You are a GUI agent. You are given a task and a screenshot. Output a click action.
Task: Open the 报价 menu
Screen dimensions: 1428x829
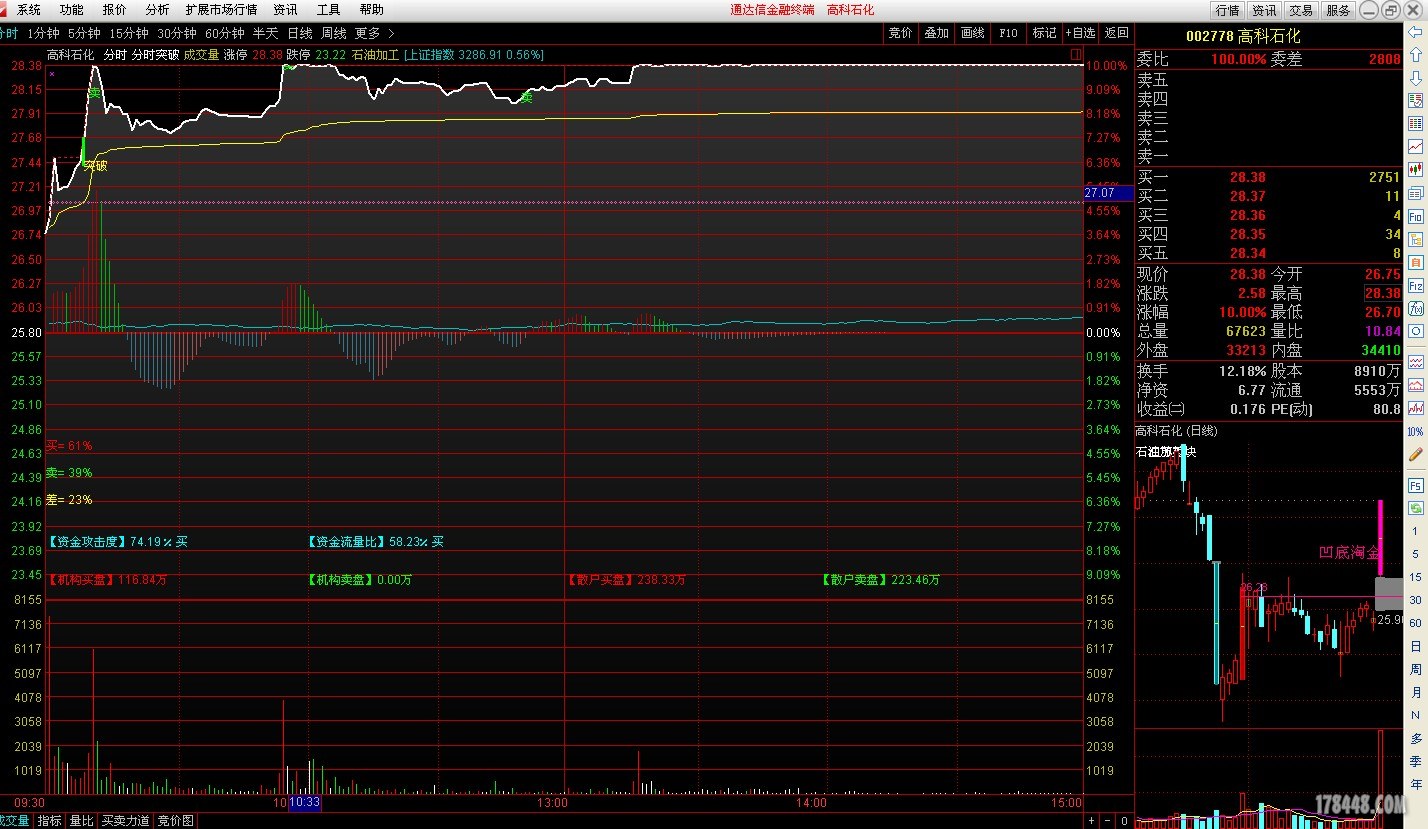click(x=114, y=10)
